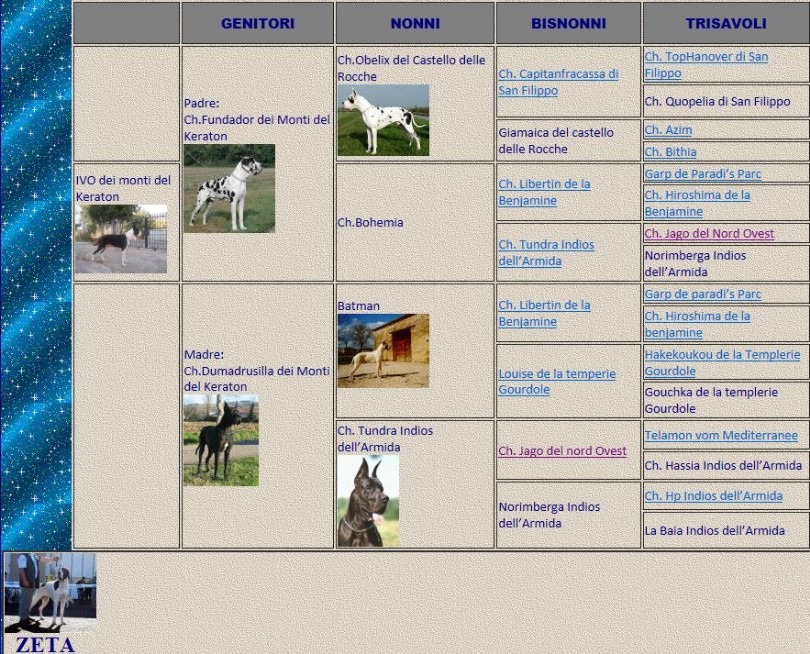Select 'Norimberga Indios dell'Armida' in Trisavoli column

click(x=695, y=263)
